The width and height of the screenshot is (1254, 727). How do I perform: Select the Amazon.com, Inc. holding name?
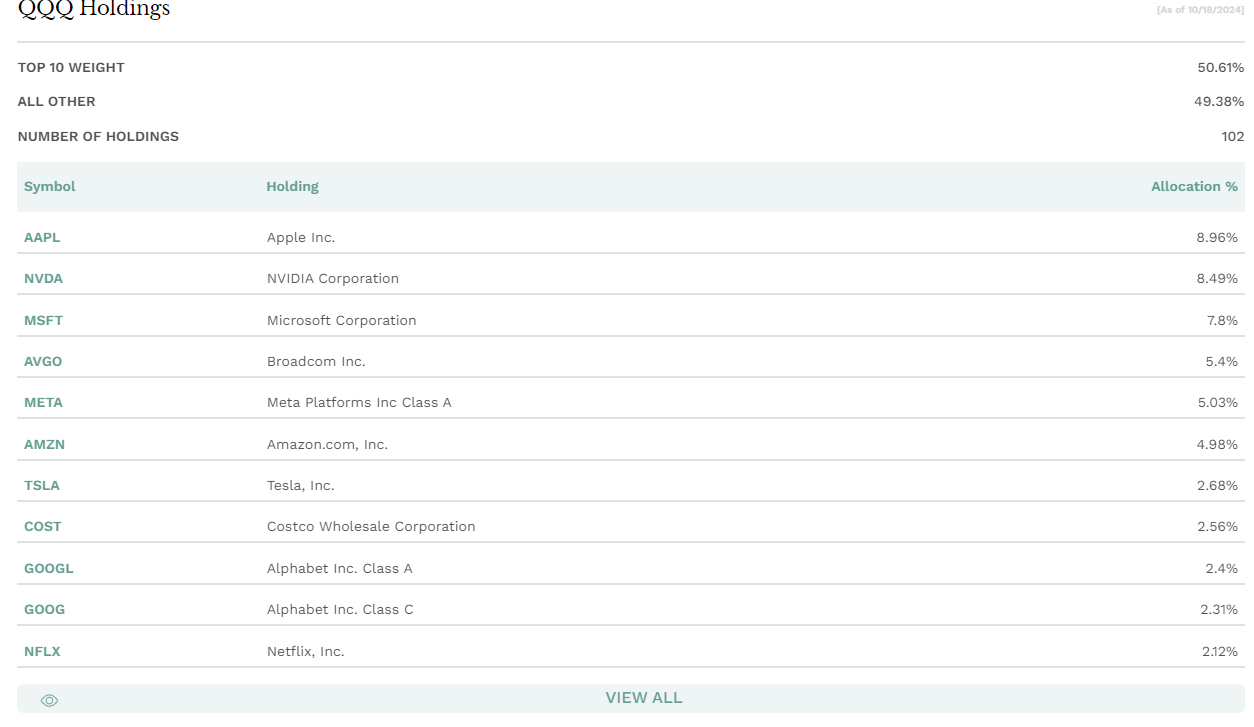pos(327,445)
